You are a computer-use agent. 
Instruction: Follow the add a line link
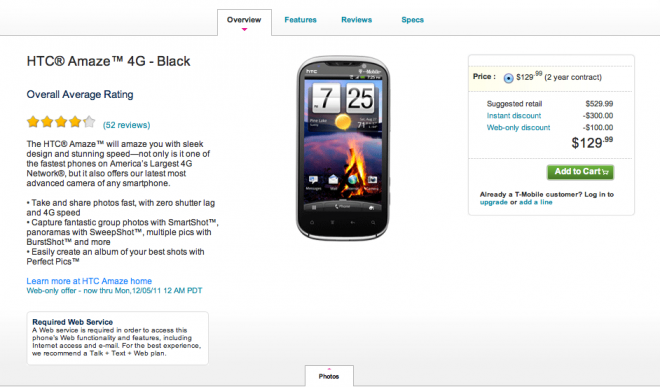pyautogui.click(x=536, y=202)
